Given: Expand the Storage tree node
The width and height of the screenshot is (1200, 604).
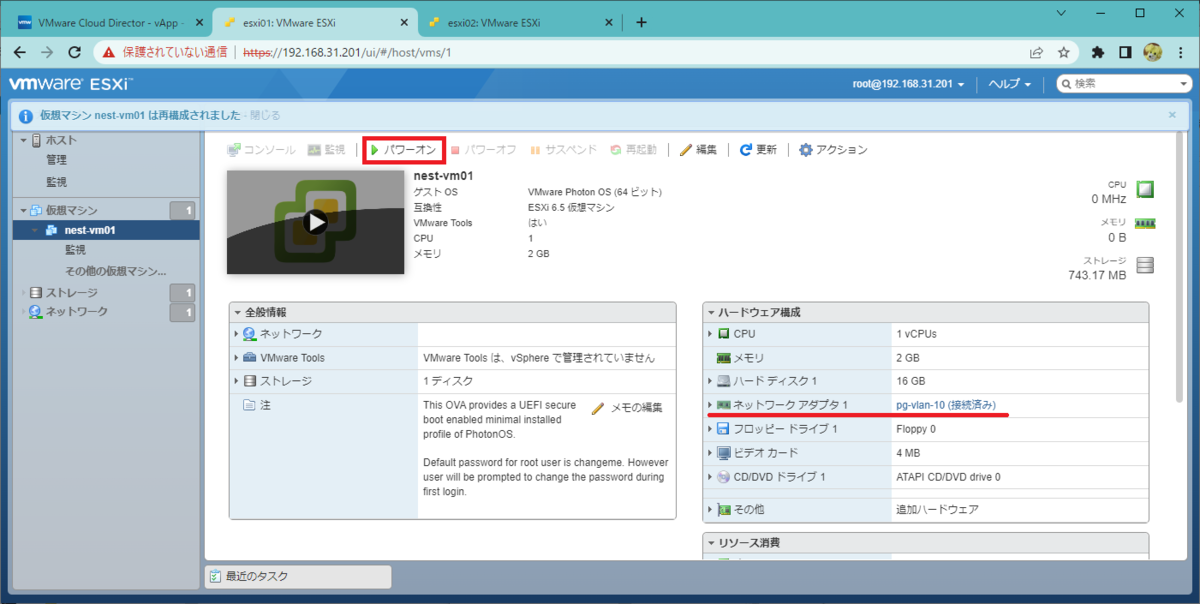Looking at the screenshot, I should point(24,292).
